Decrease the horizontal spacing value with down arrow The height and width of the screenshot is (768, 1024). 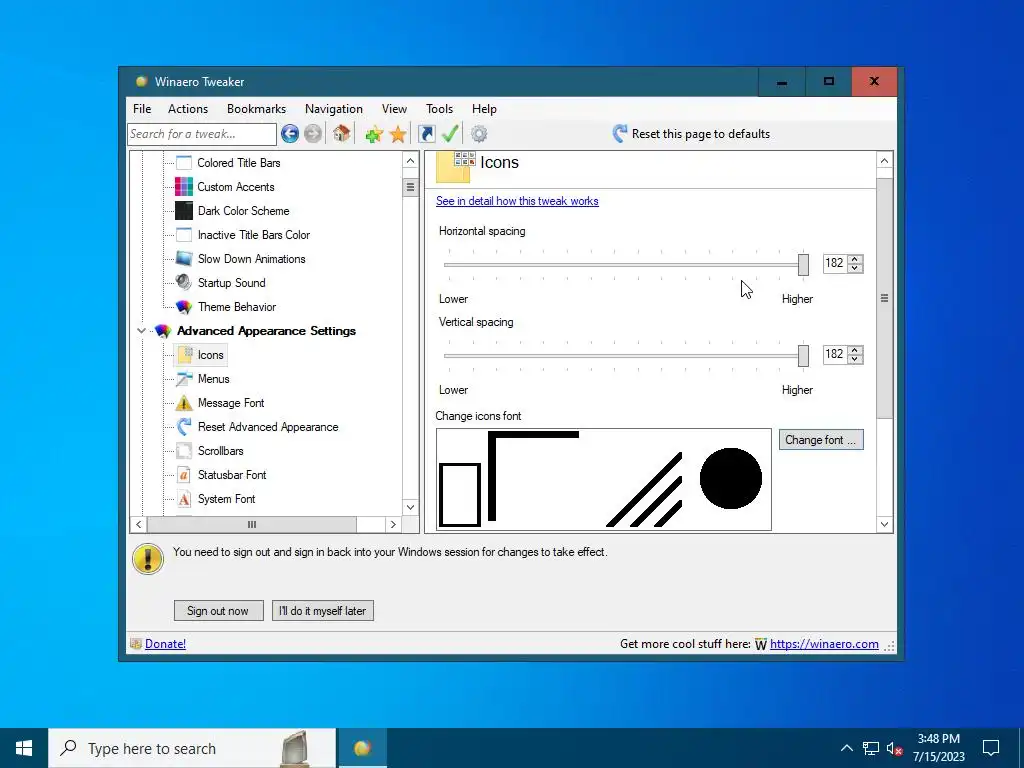(x=855, y=268)
